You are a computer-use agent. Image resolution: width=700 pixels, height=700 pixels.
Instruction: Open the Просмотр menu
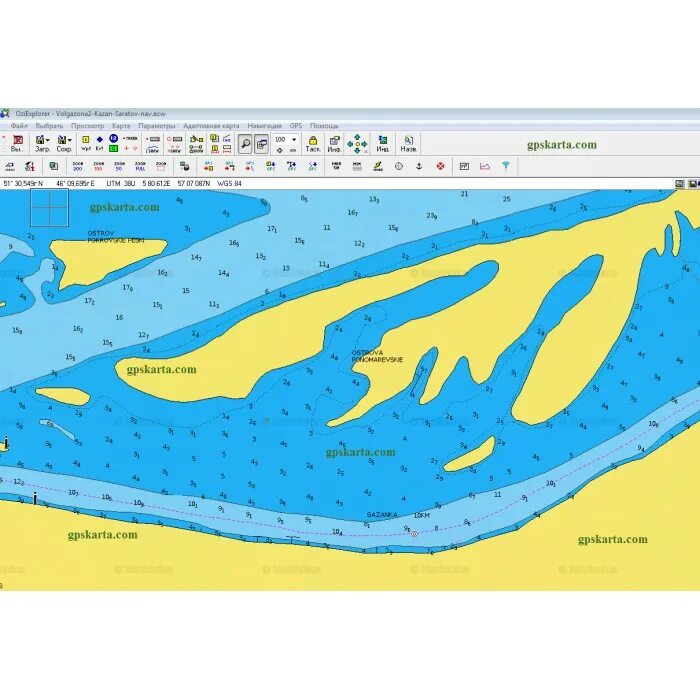87,126
